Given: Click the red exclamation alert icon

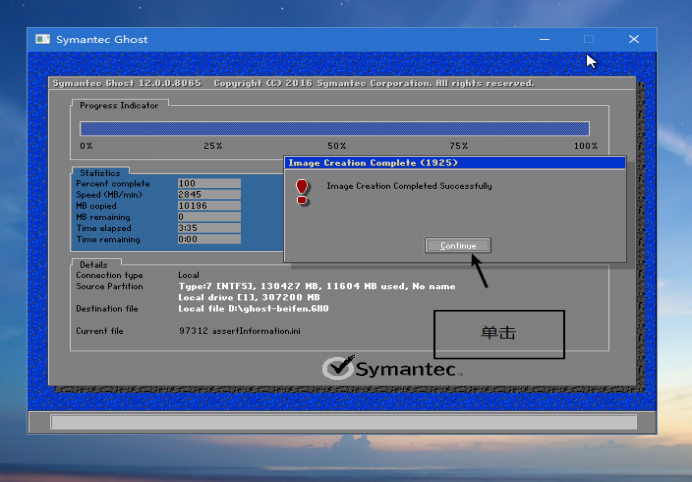Looking at the screenshot, I should tap(302, 192).
